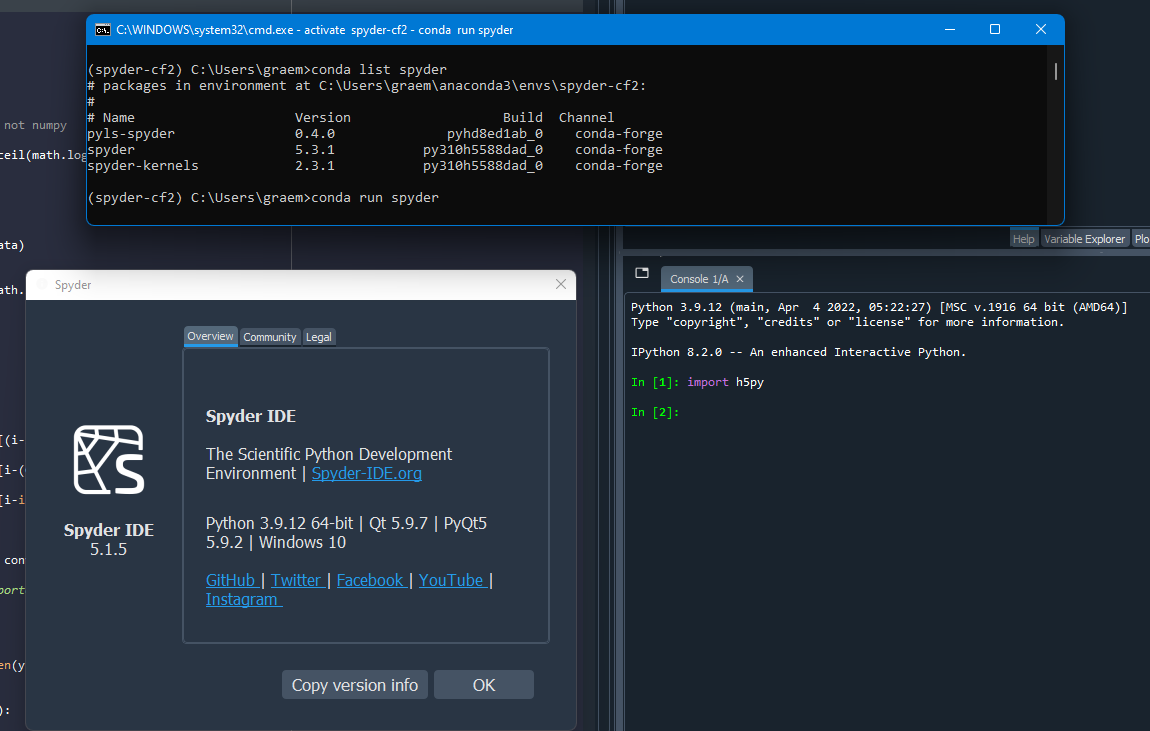
Task: Click the Instagram link
Action: pos(242,598)
